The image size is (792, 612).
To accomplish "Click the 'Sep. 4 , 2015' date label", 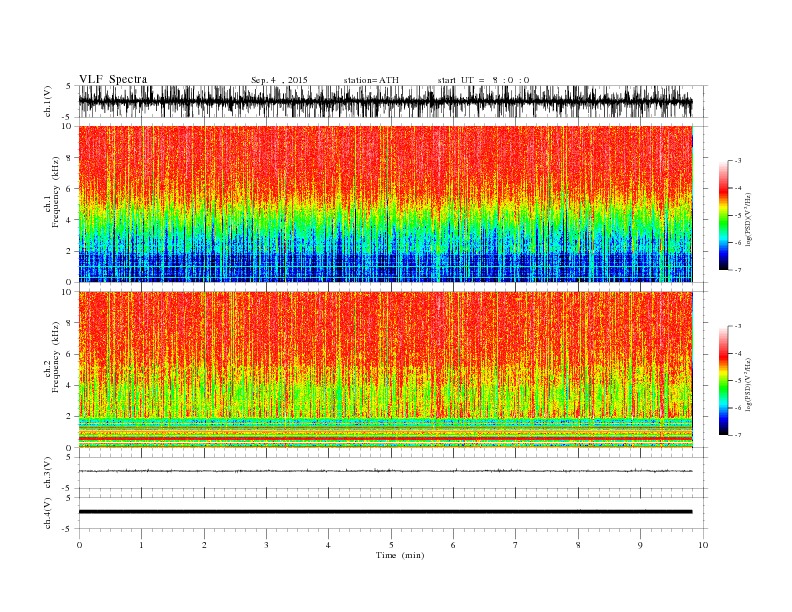I will [279, 80].
